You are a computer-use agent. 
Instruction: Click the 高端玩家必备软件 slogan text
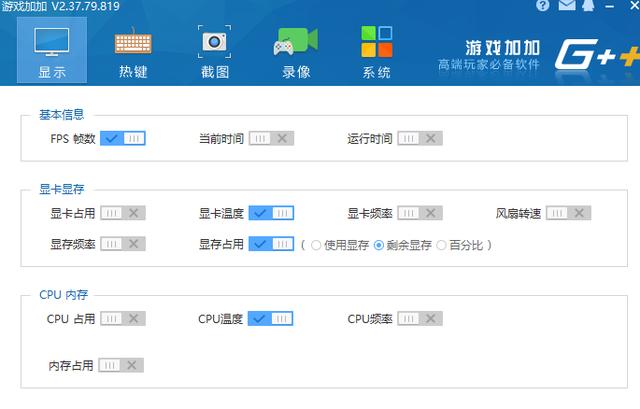point(489,64)
